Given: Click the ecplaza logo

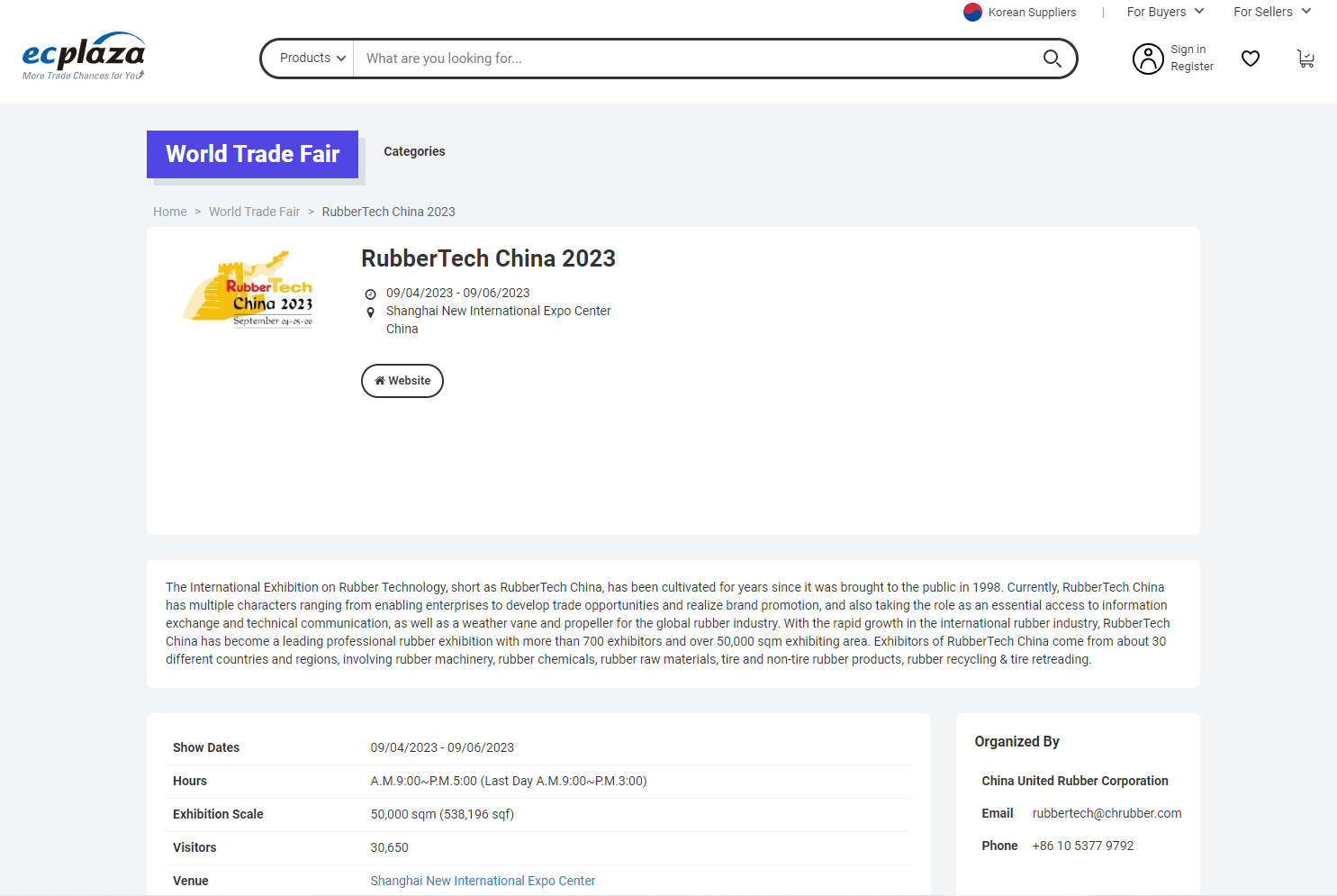Looking at the screenshot, I should pos(84,57).
